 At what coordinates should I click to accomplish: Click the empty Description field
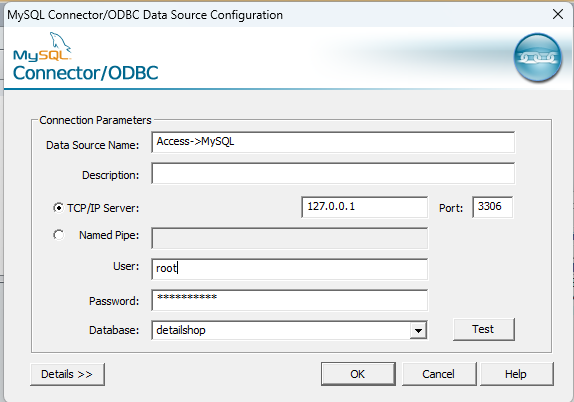pos(333,174)
